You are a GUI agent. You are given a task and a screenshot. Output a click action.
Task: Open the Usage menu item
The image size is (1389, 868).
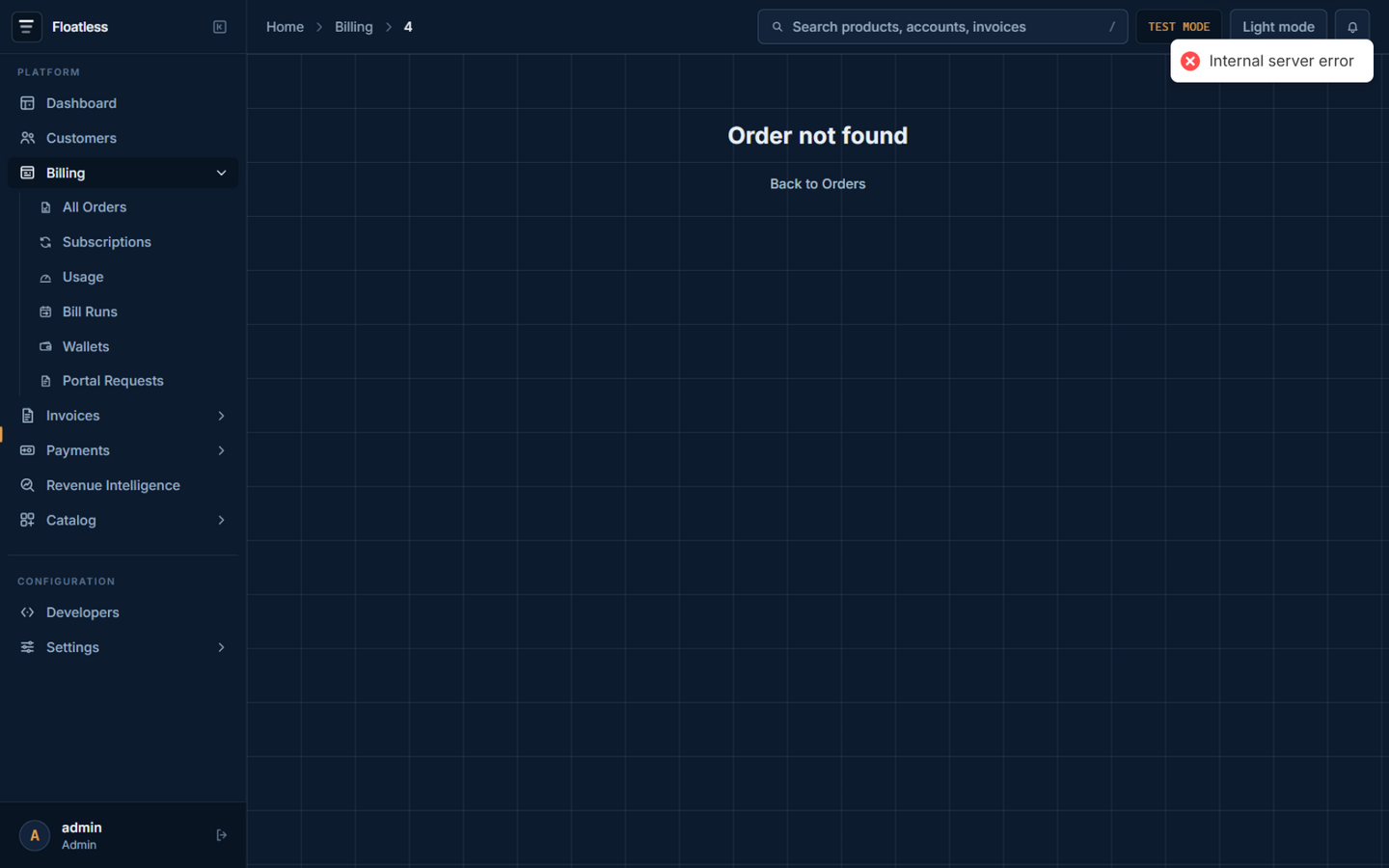pos(134,277)
